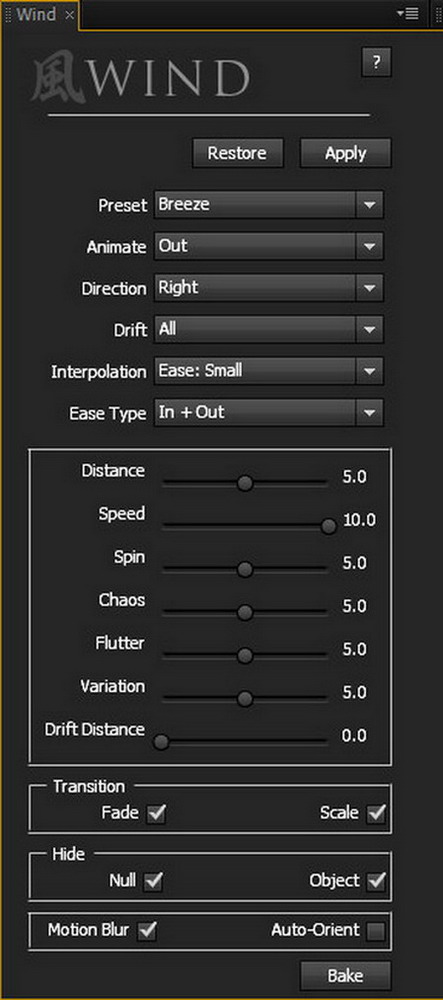This screenshot has width=443, height=1000.
Task: Toggle Hide Null checkbox
Action: pos(153,881)
